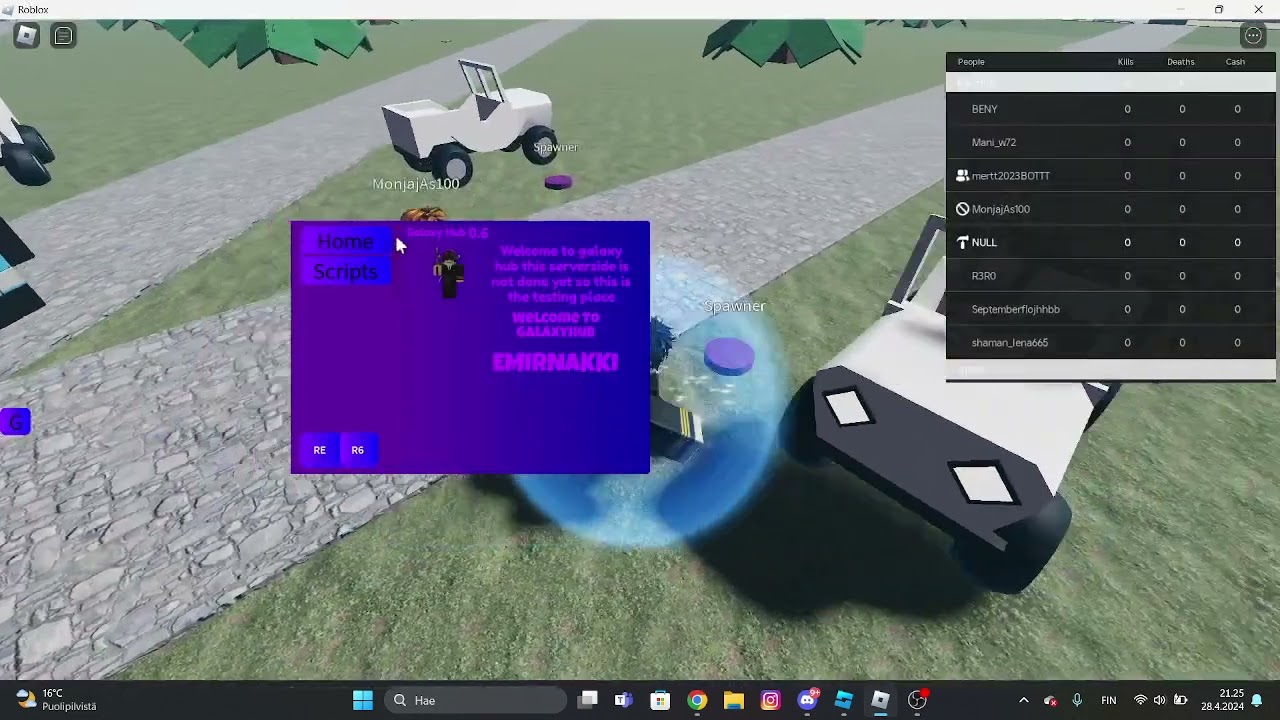Open Microsoft Teams from the taskbar

(624, 700)
